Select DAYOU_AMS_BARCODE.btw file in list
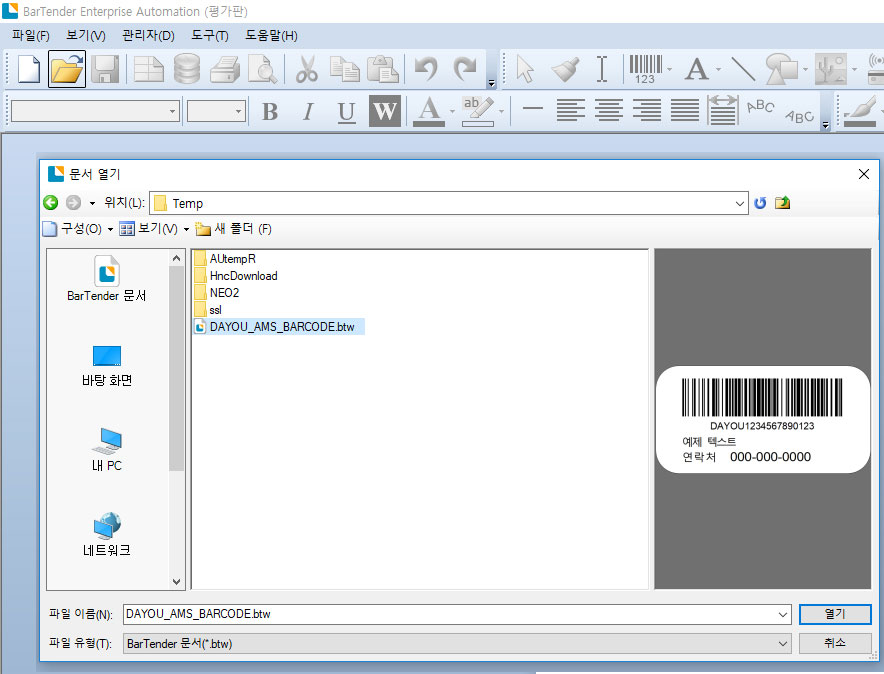This screenshot has width=884, height=674. (x=288, y=327)
